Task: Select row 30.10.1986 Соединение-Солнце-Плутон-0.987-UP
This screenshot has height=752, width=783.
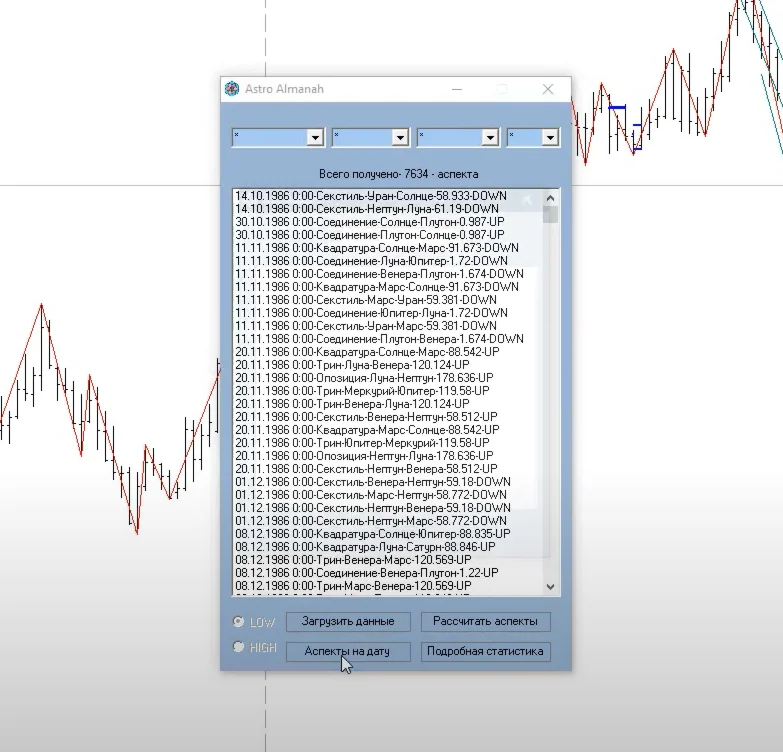Action: 388,222
